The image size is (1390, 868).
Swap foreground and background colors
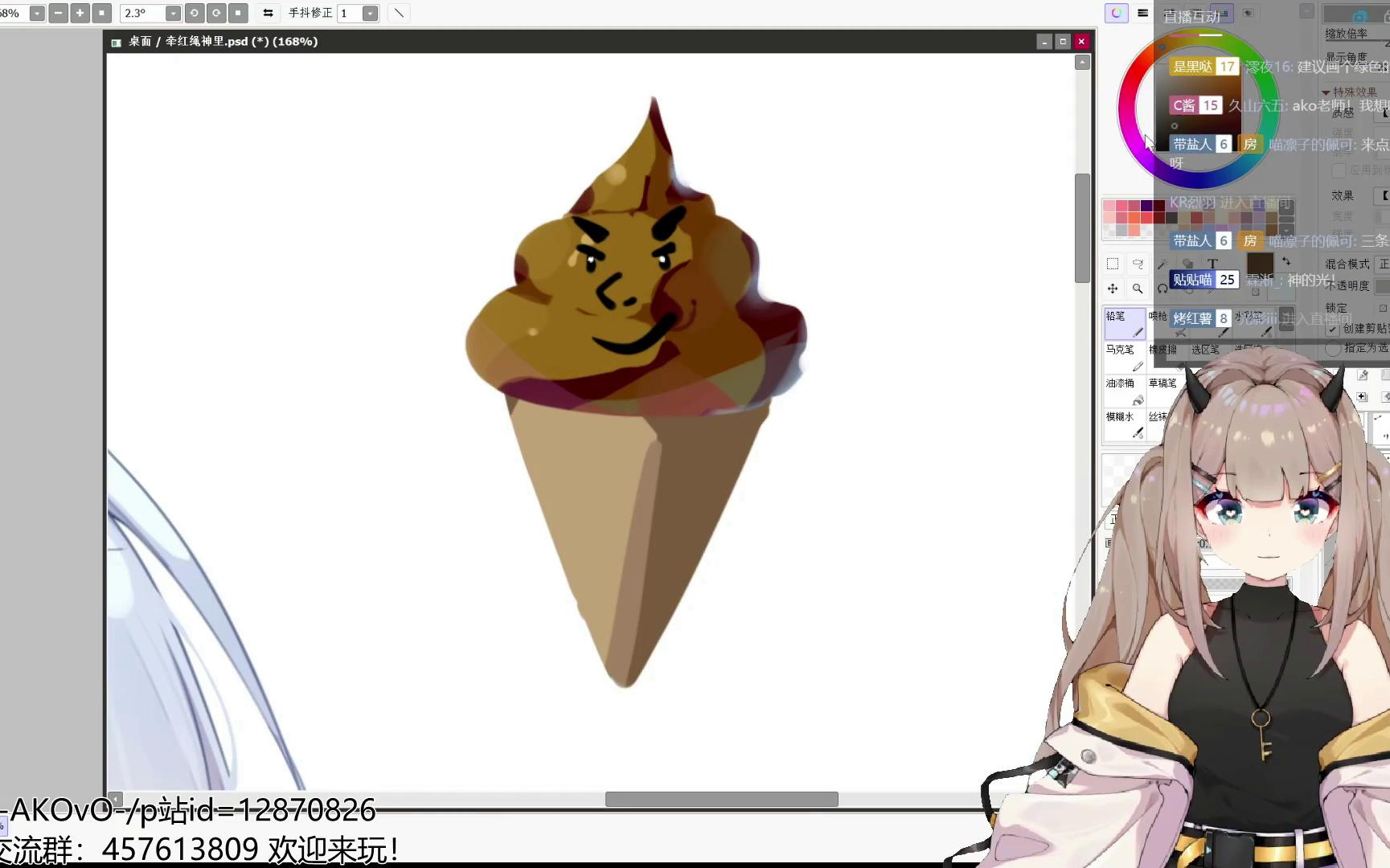(x=1285, y=261)
